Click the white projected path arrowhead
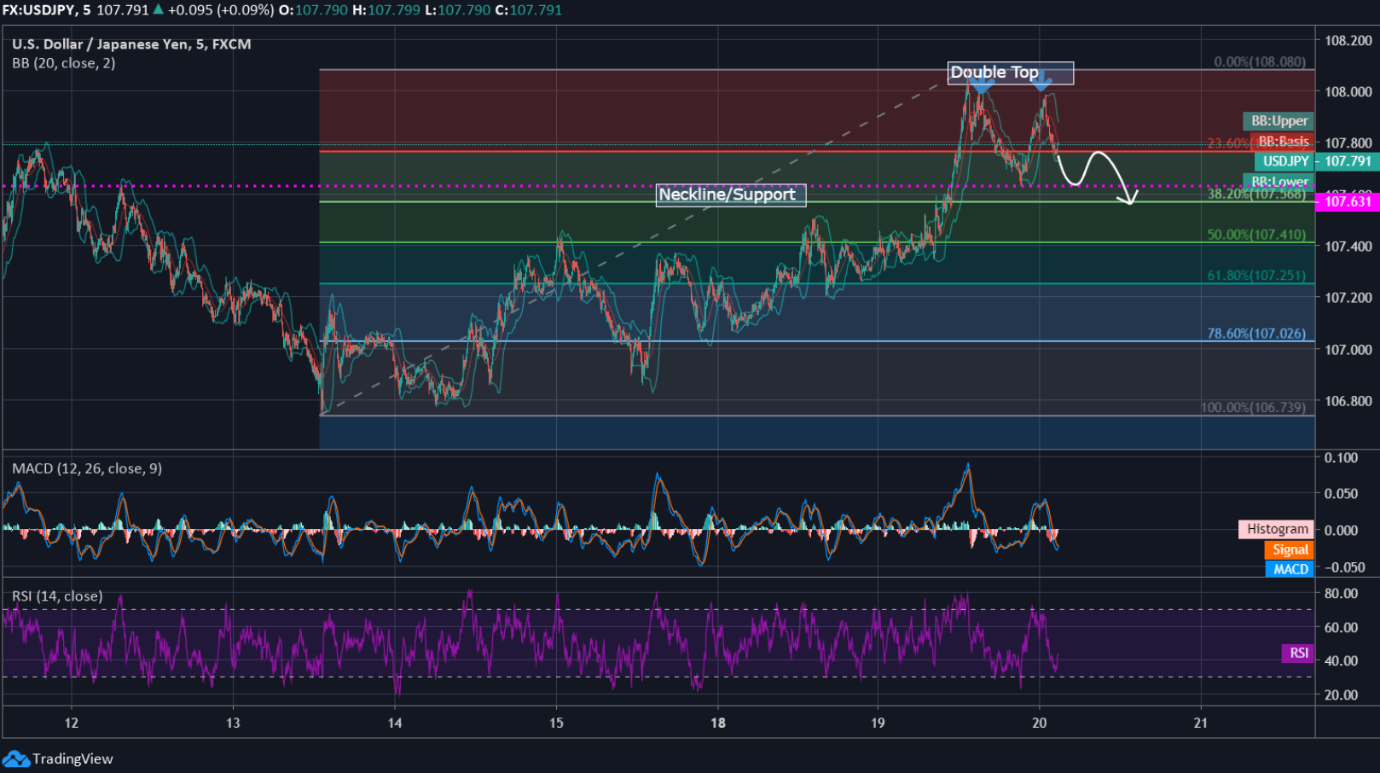The height and width of the screenshot is (773, 1380). pyautogui.click(x=1132, y=200)
